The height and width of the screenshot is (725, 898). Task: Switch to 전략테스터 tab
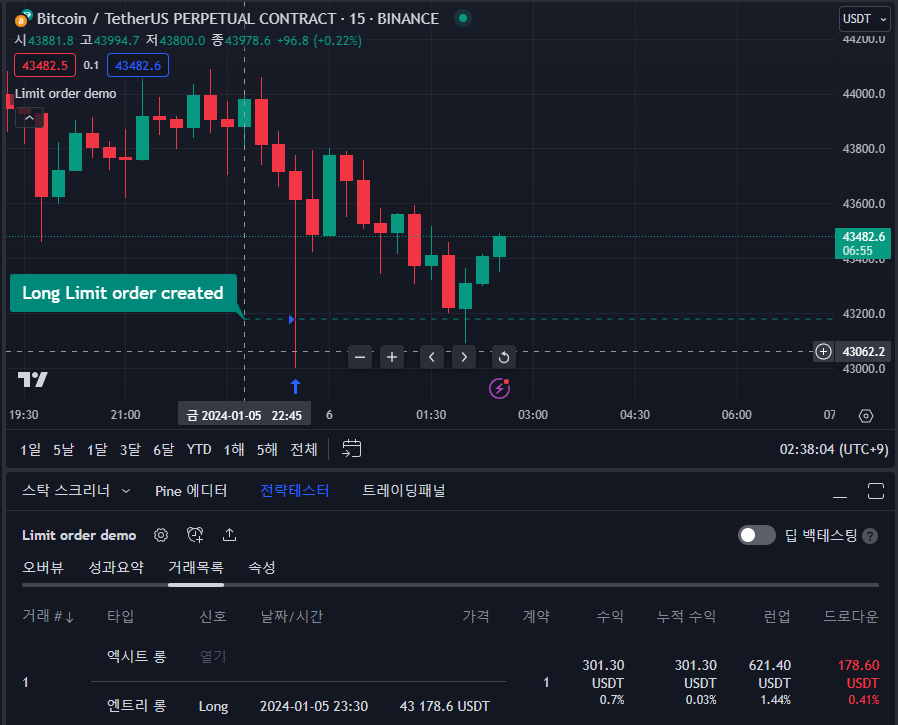click(x=294, y=491)
